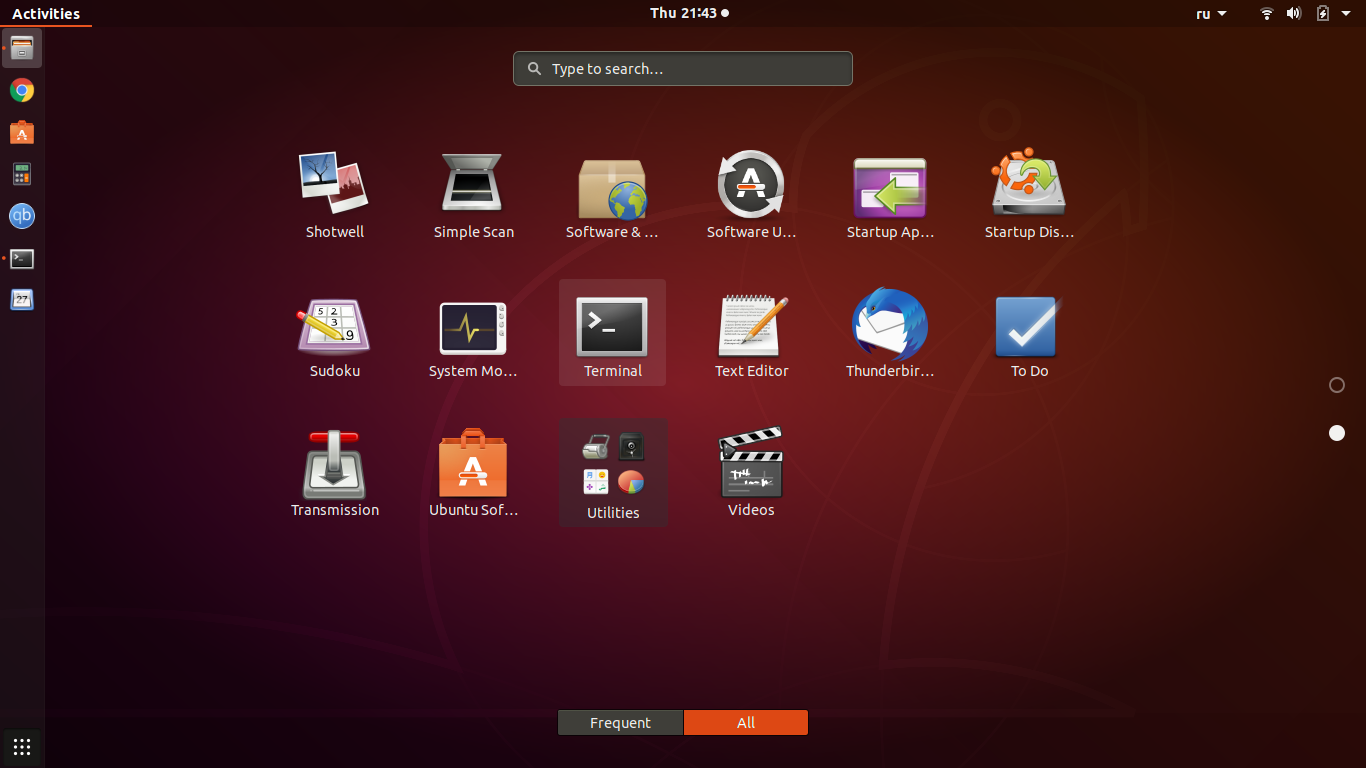Expand the system status menu arrow
Viewport: 1366px width, 768px height.
1346,14
